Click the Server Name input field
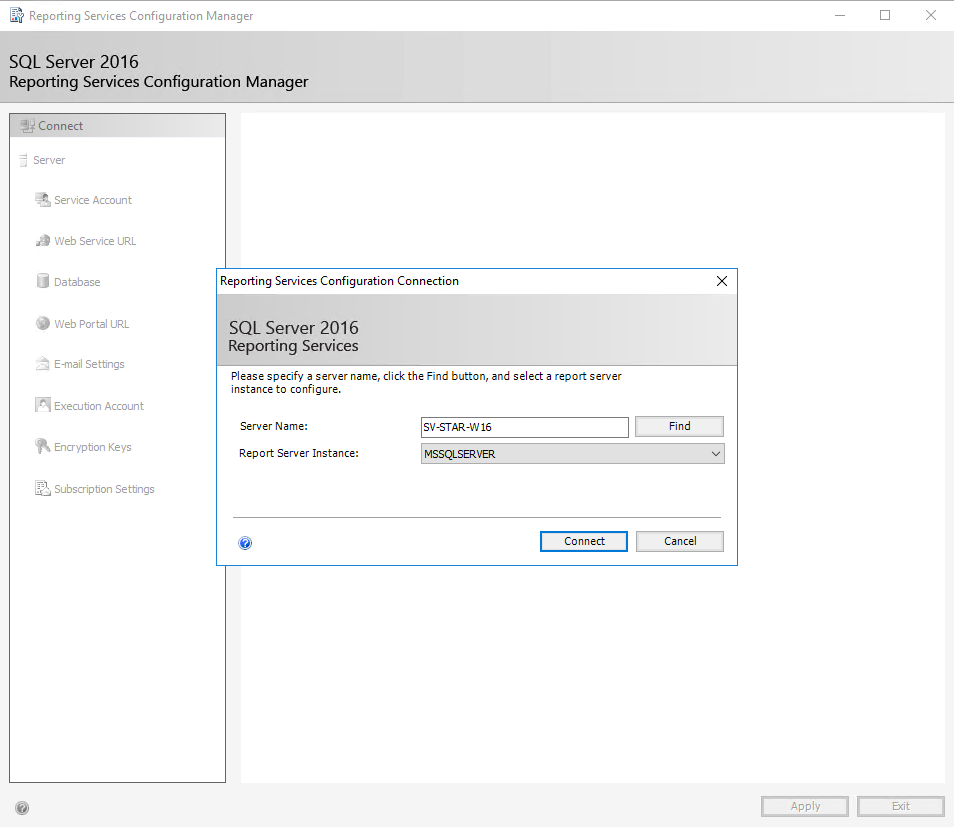Viewport: 954px width, 827px height. coord(524,427)
